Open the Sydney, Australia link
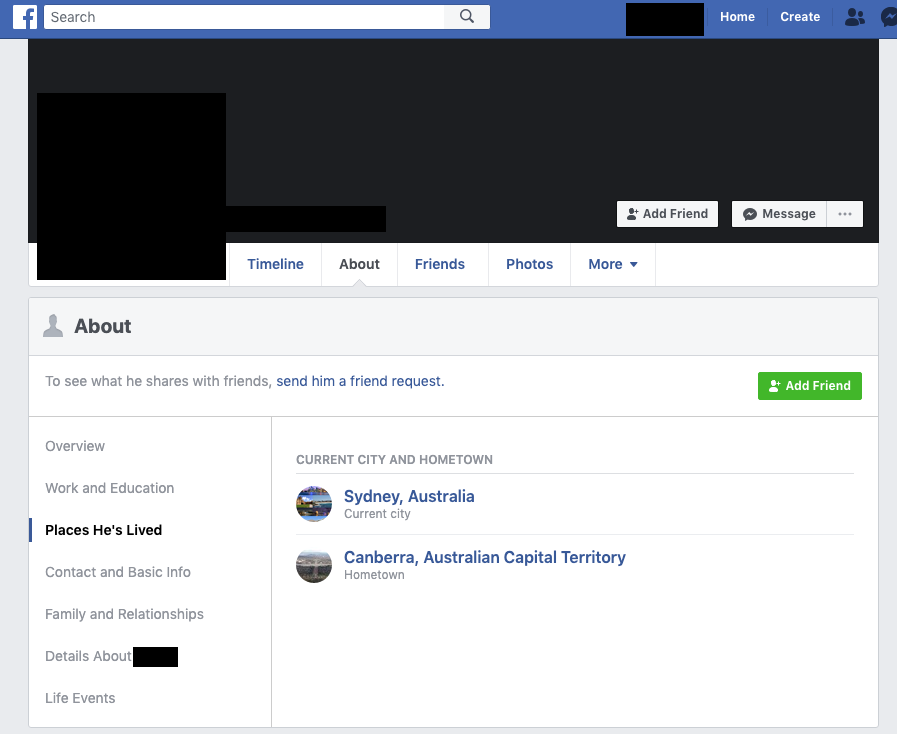Image resolution: width=897 pixels, height=734 pixels. pyautogui.click(x=409, y=496)
